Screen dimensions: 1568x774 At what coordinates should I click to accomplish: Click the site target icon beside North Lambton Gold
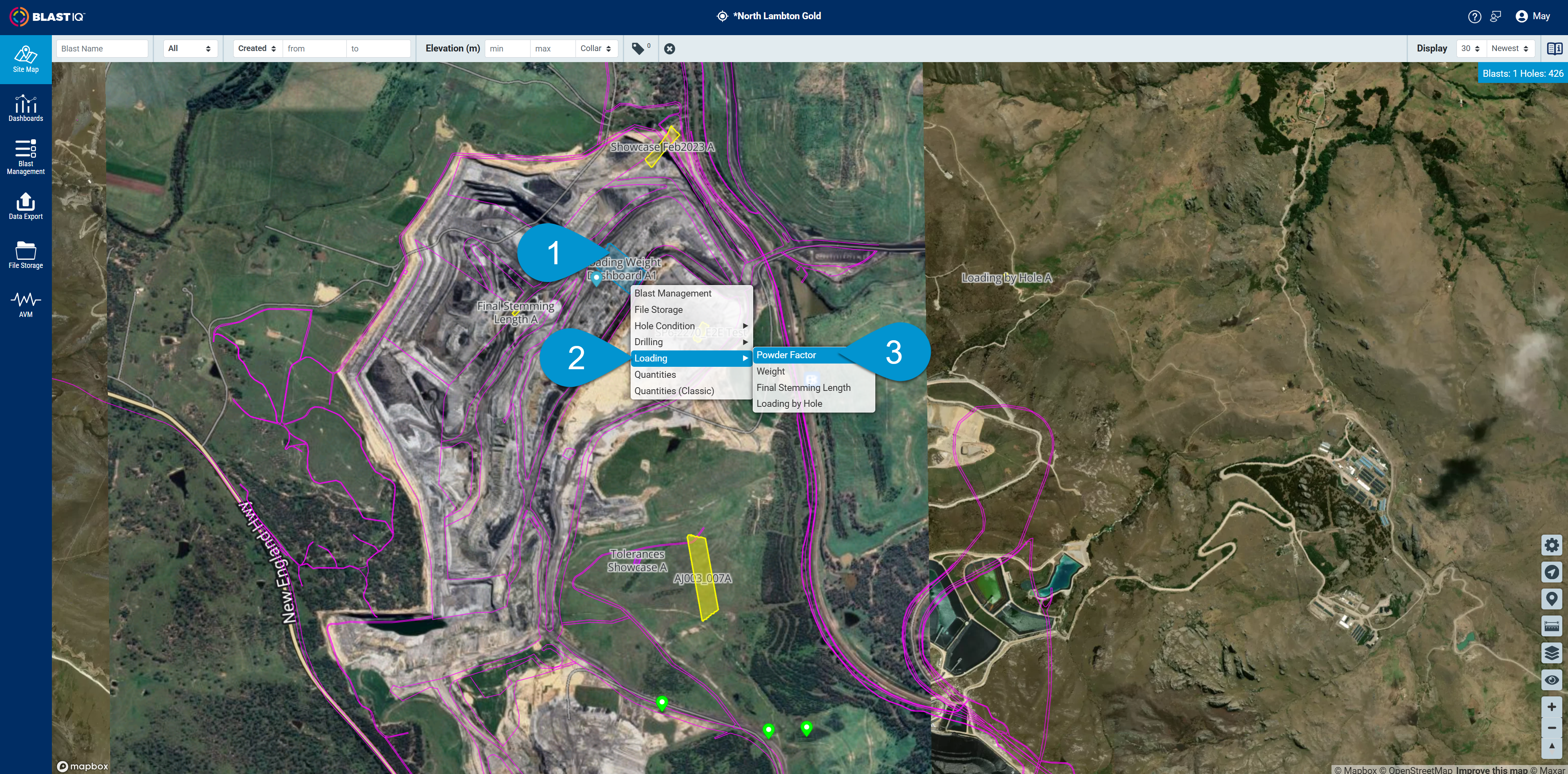click(722, 16)
